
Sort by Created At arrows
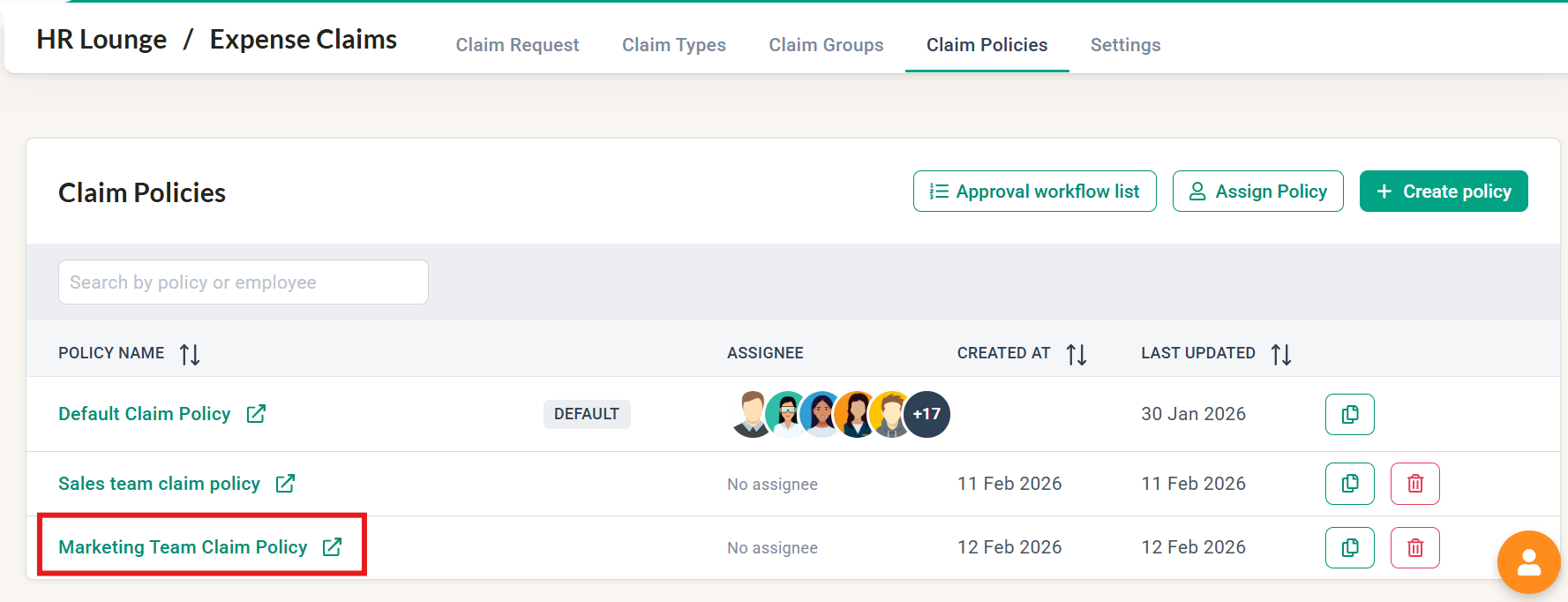1077,354
